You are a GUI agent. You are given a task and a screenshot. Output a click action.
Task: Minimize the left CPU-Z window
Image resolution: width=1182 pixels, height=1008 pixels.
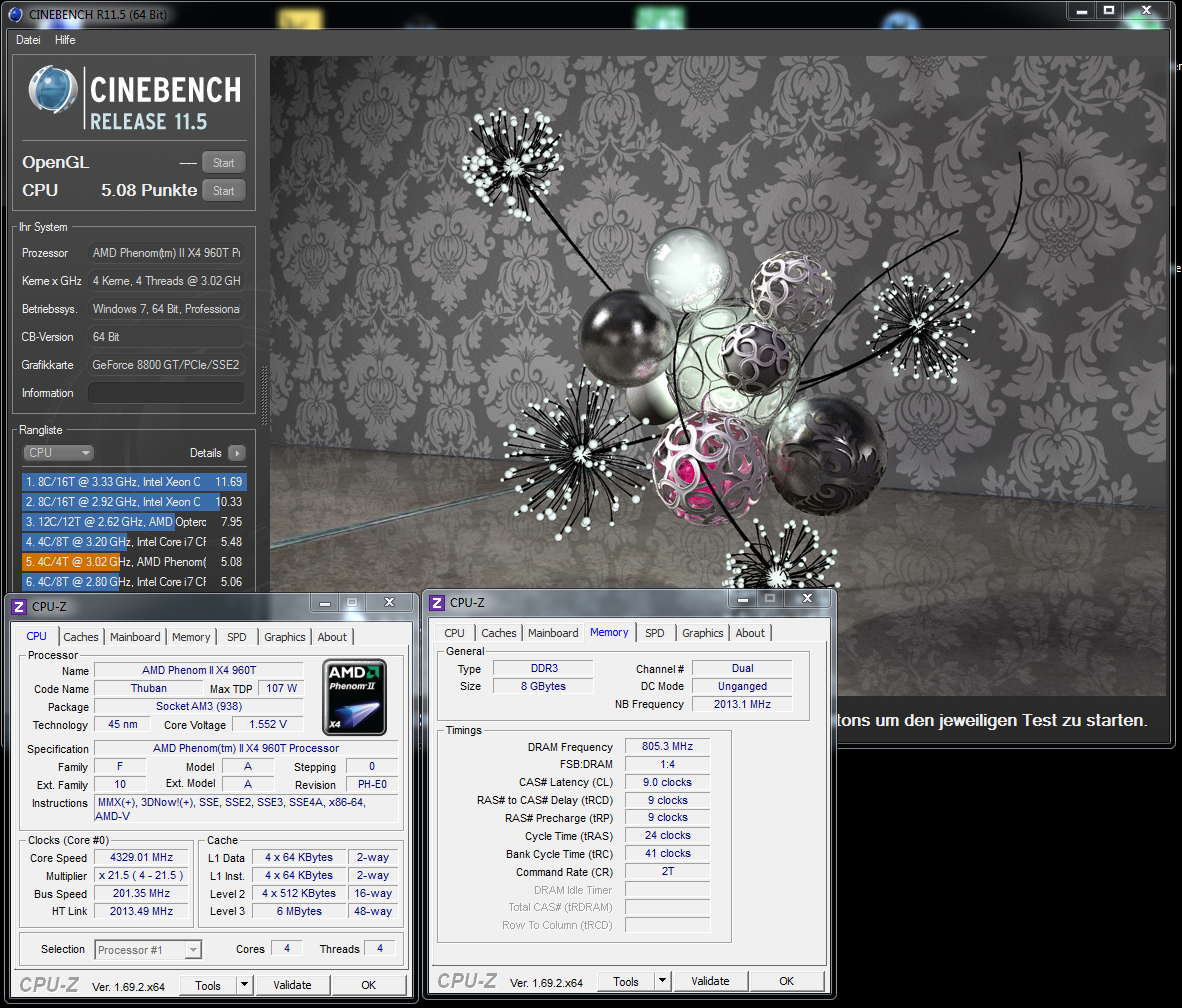[x=325, y=603]
